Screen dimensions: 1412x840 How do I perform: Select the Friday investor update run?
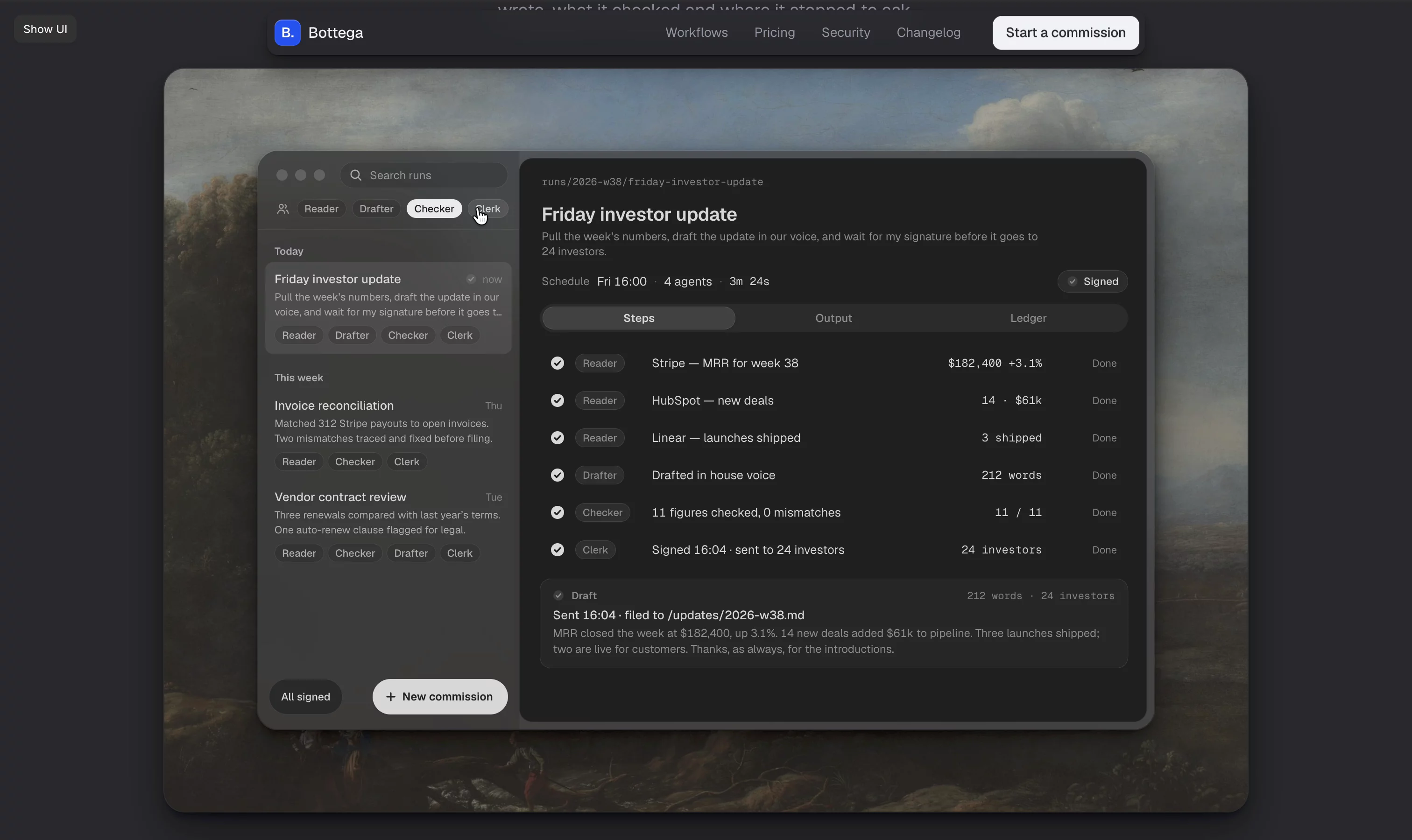tap(388, 308)
